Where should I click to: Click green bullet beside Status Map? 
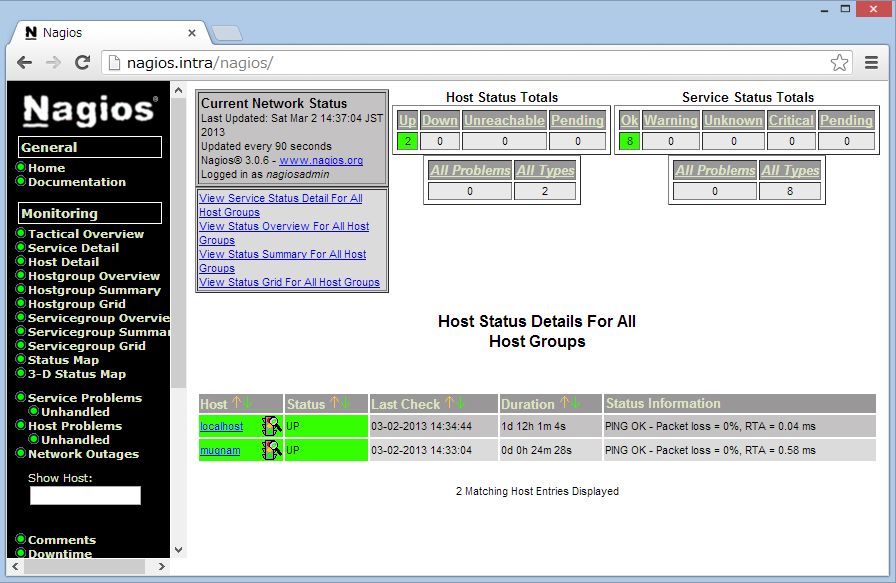(21, 359)
